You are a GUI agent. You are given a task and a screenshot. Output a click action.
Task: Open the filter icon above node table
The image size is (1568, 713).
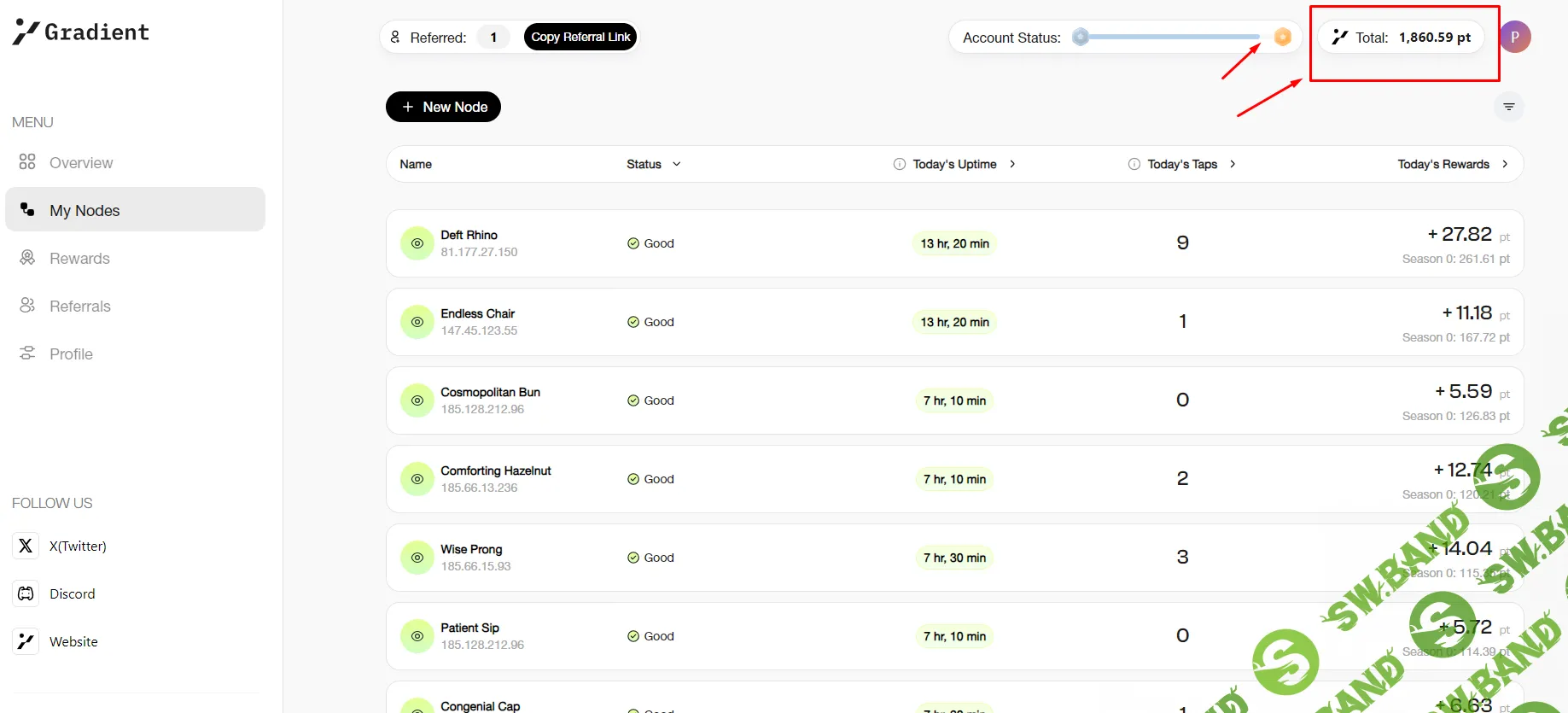coord(1508,107)
